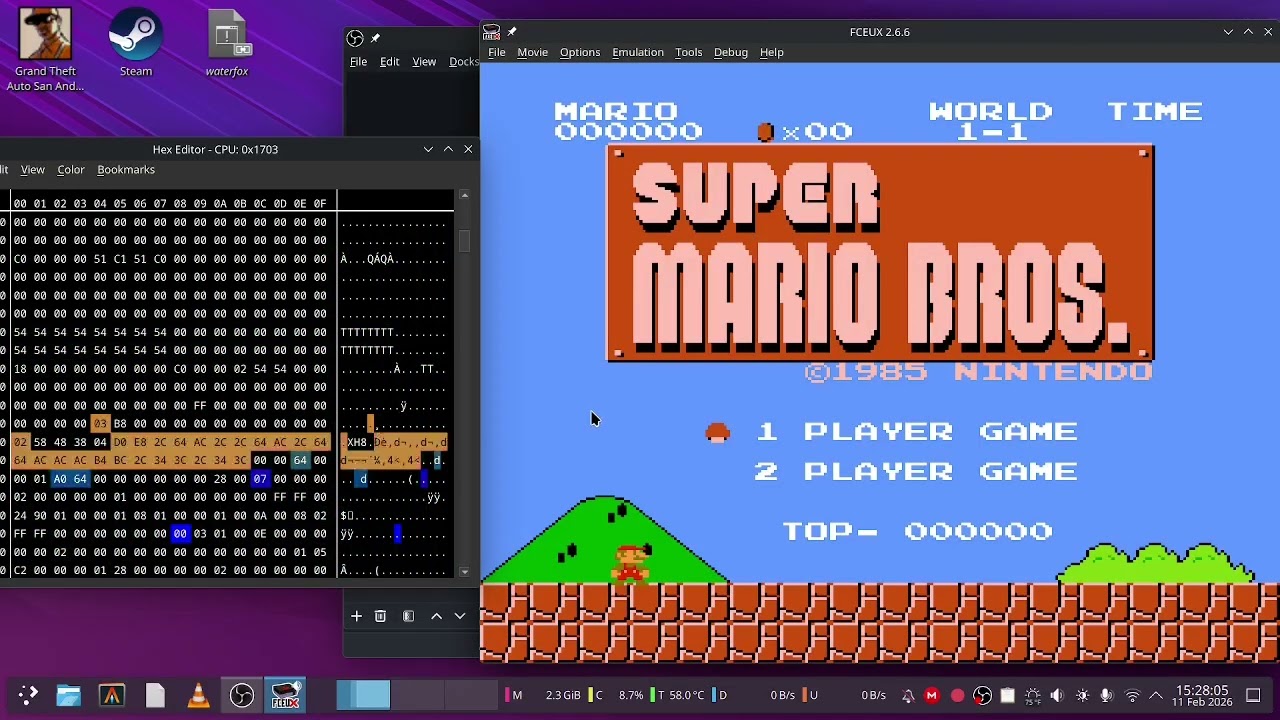Click the move up arrow in OBS
1280x720 pixels.
pos(436,616)
